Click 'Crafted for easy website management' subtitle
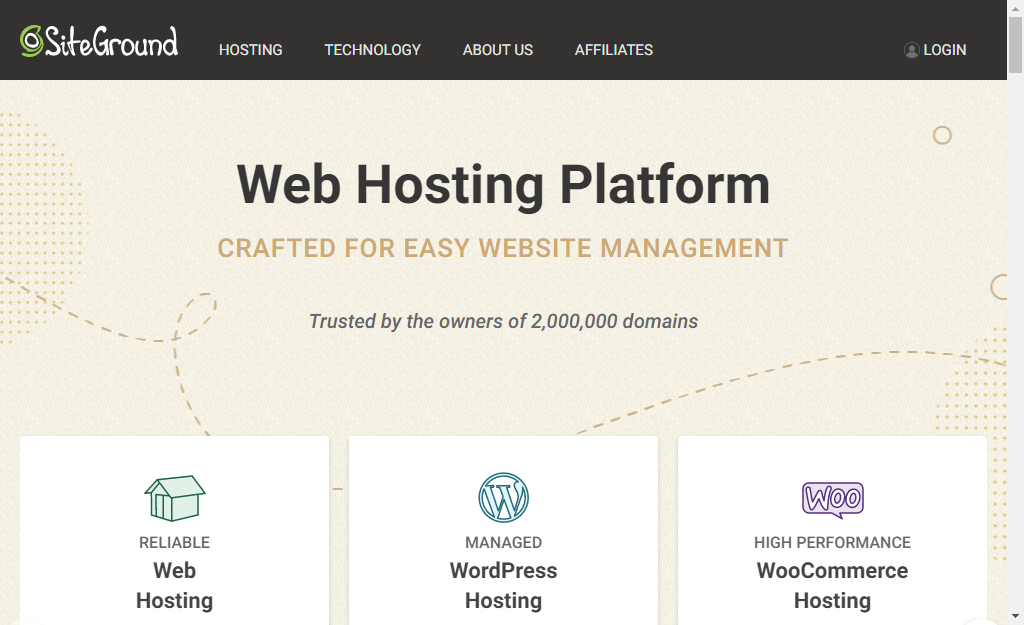 503,248
